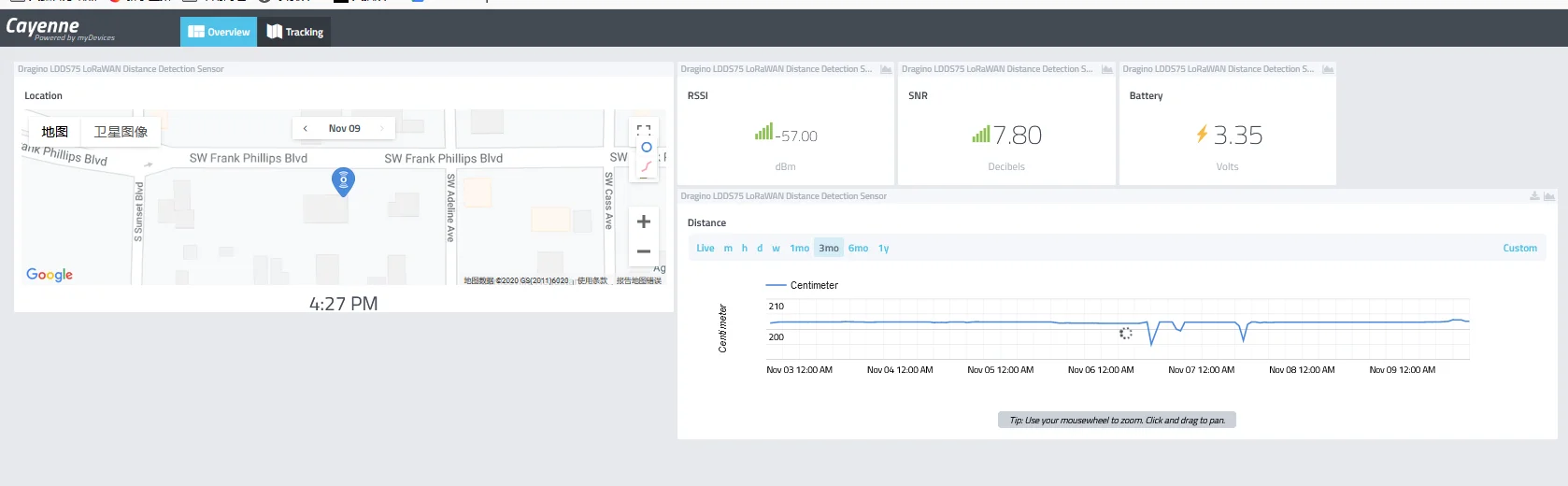1568x486 pixels.
Task: Toggle fullscreen view on the map
Action: tap(644, 130)
